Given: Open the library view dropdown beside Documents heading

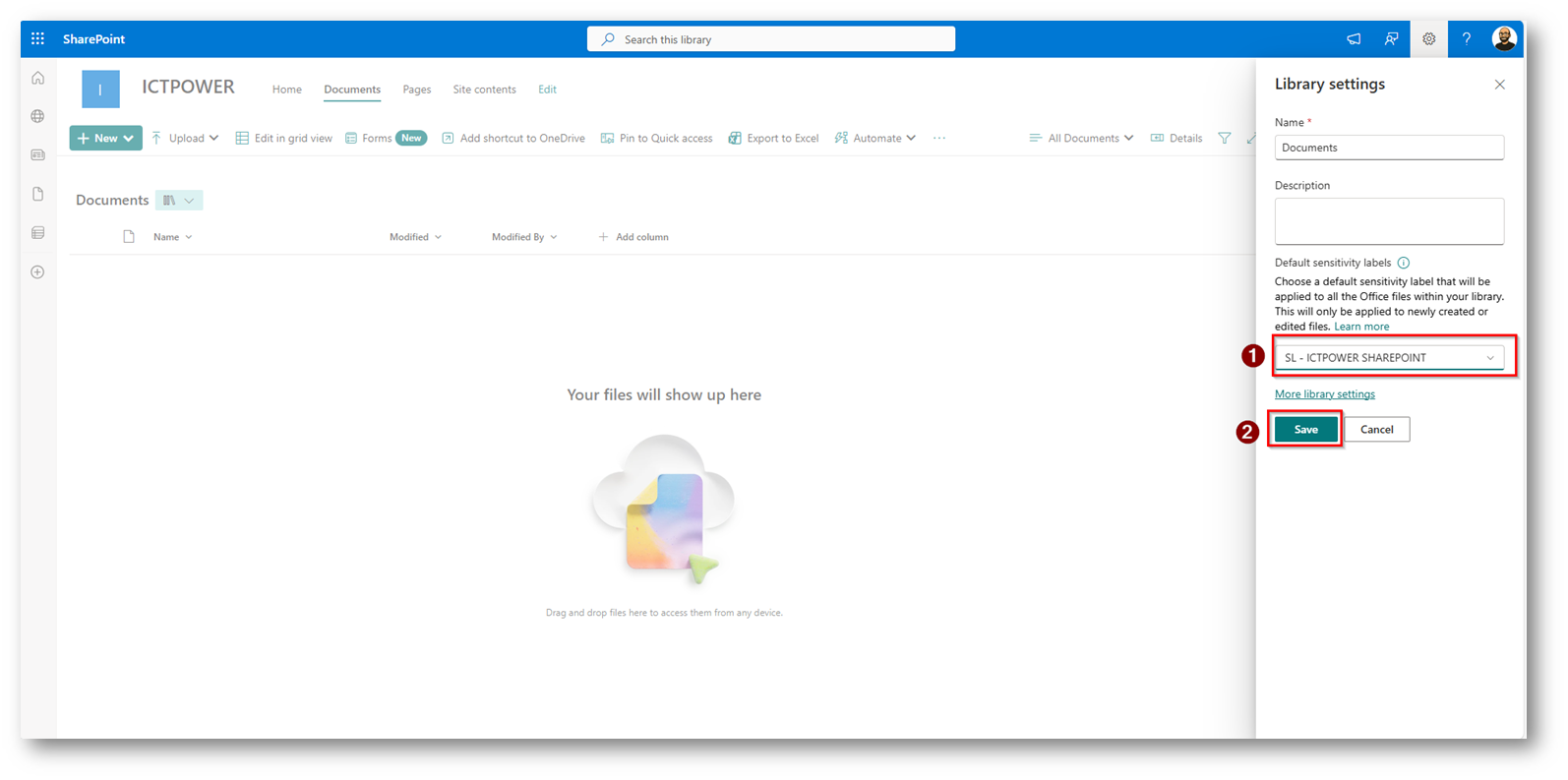Looking at the screenshot, I should pyautogui.click(x=179, y=201).
